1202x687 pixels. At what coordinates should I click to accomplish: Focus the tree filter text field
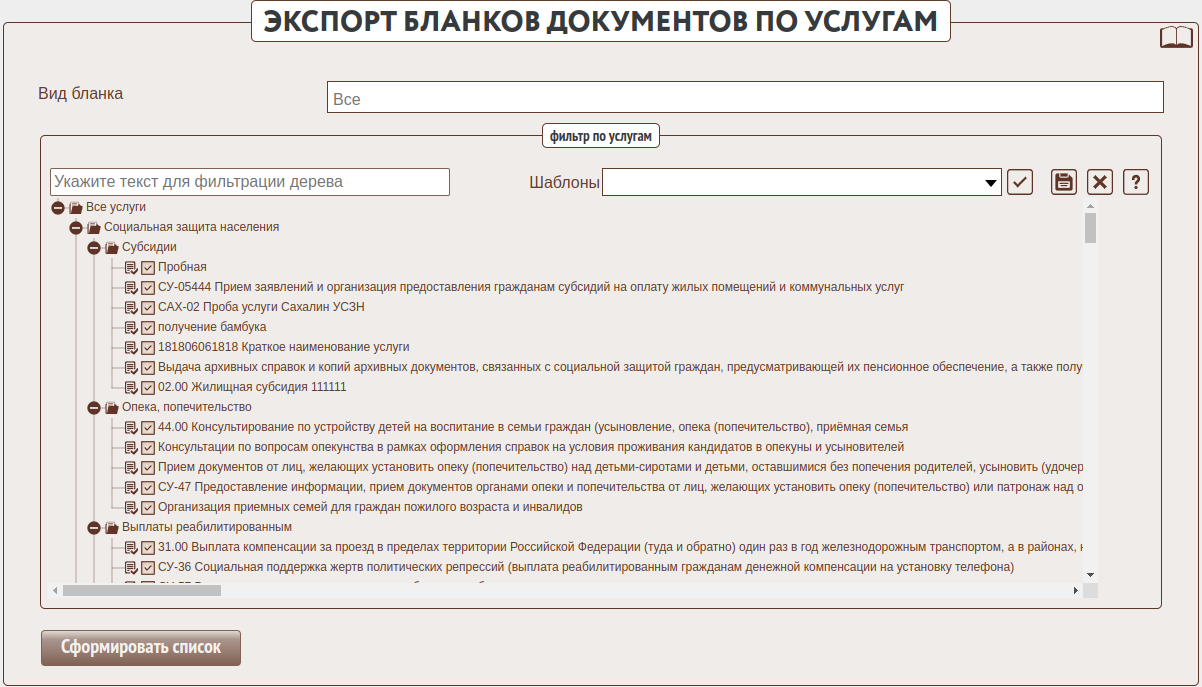(x=250, y=182)
